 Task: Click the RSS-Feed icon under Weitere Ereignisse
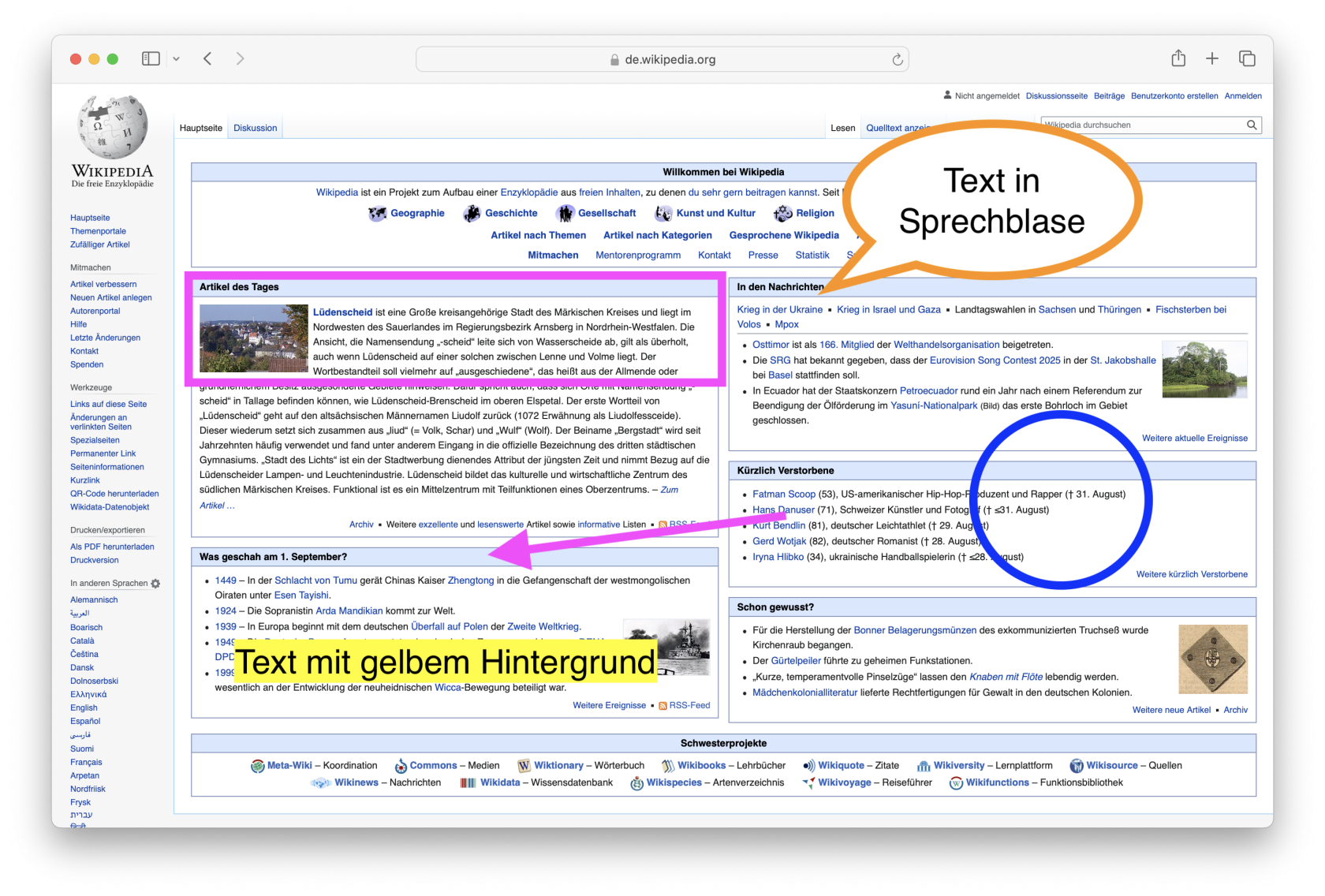click(x=663, y=705)
